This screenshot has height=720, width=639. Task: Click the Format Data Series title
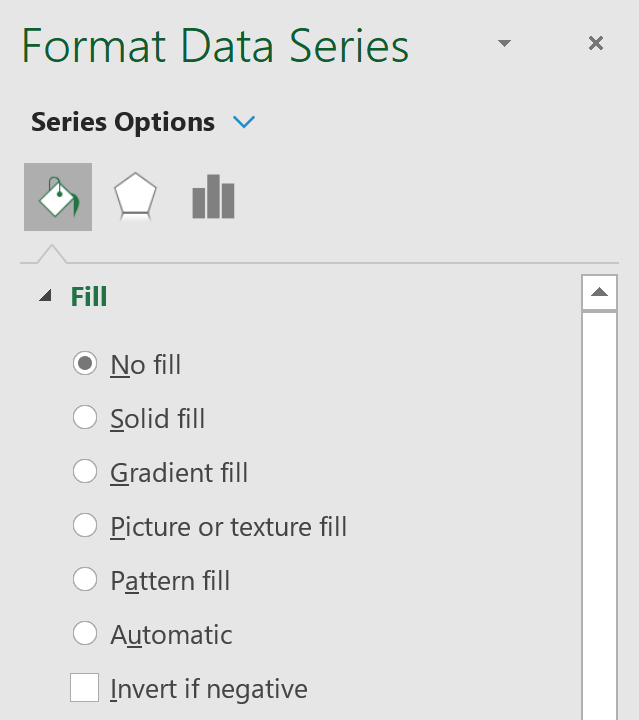click(x=215, y=47)
